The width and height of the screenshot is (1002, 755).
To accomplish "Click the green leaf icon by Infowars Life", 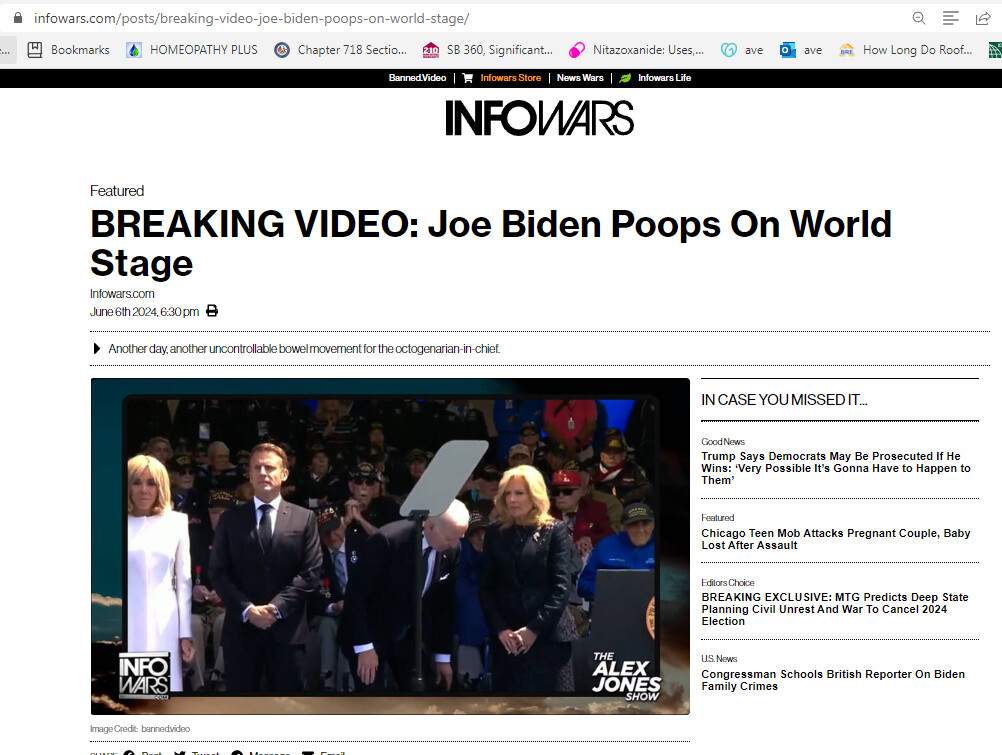I will 625,78.
